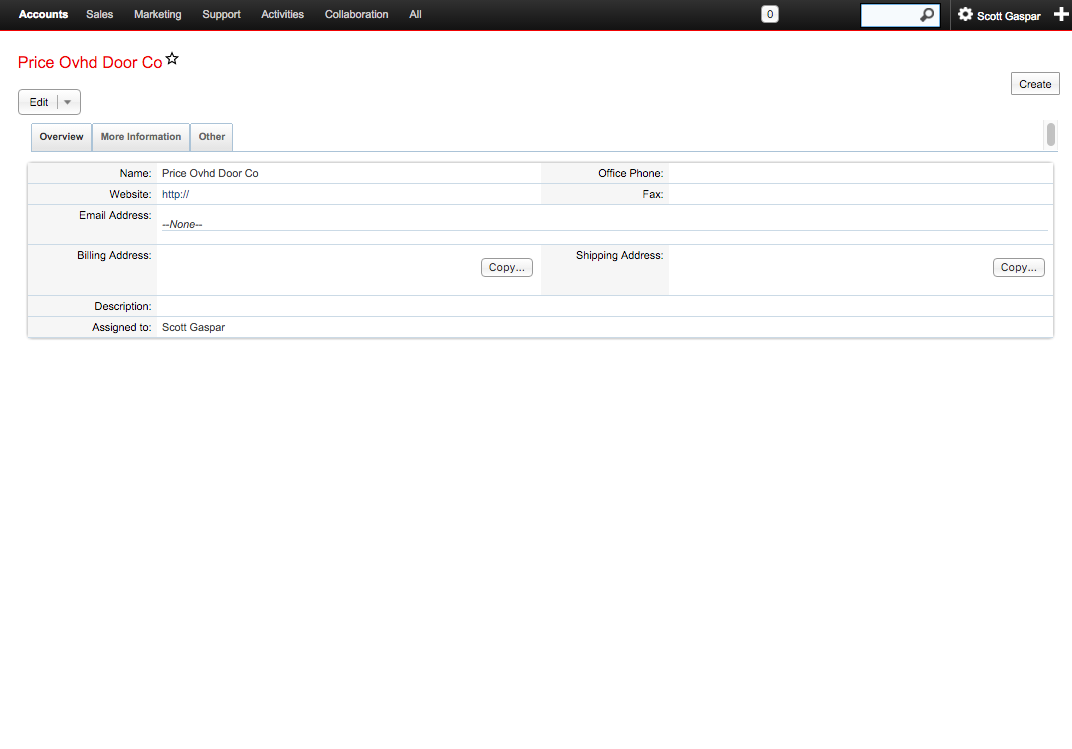Click the Description field label

123,306
